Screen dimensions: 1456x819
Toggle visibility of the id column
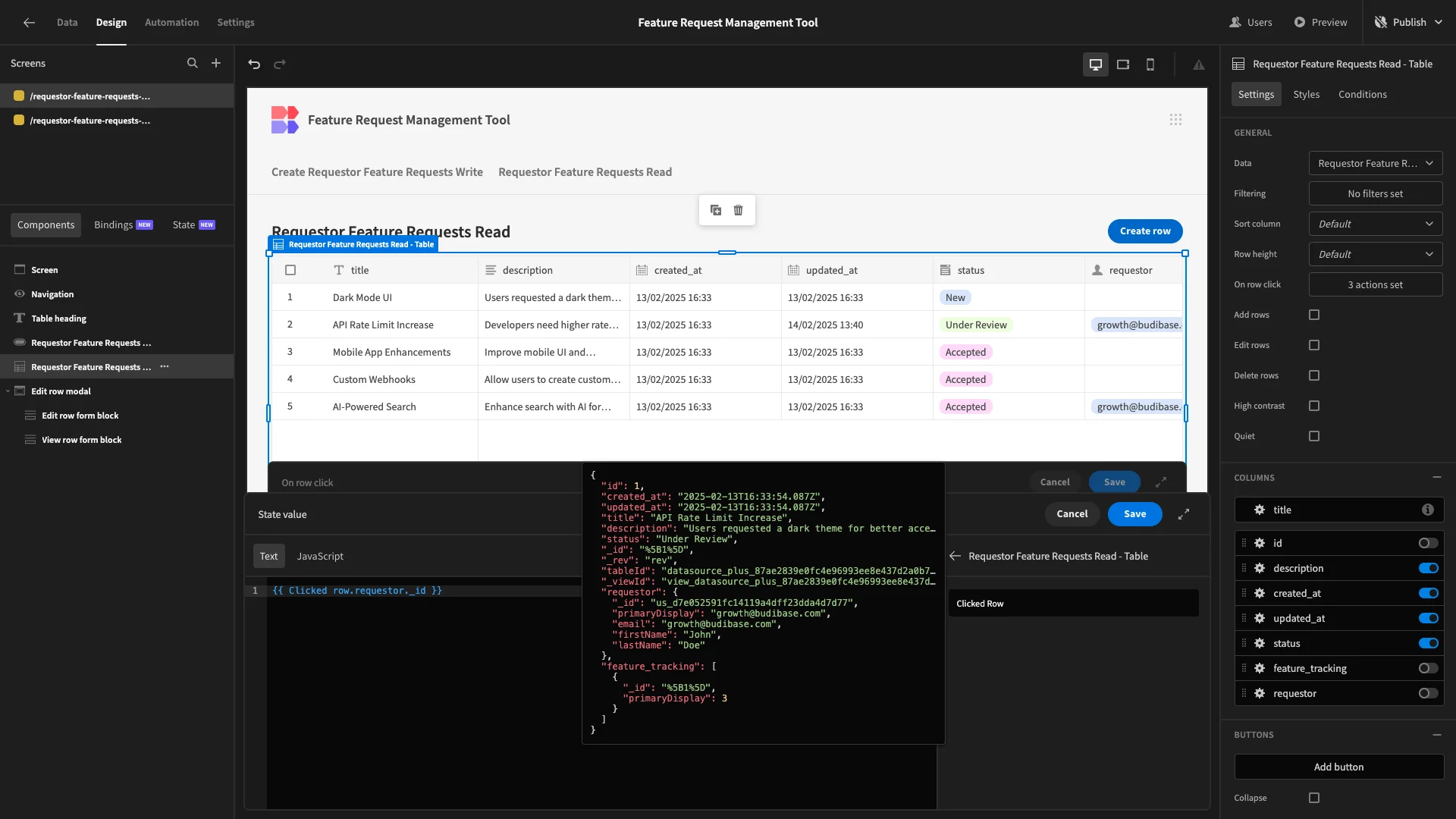1429,543
